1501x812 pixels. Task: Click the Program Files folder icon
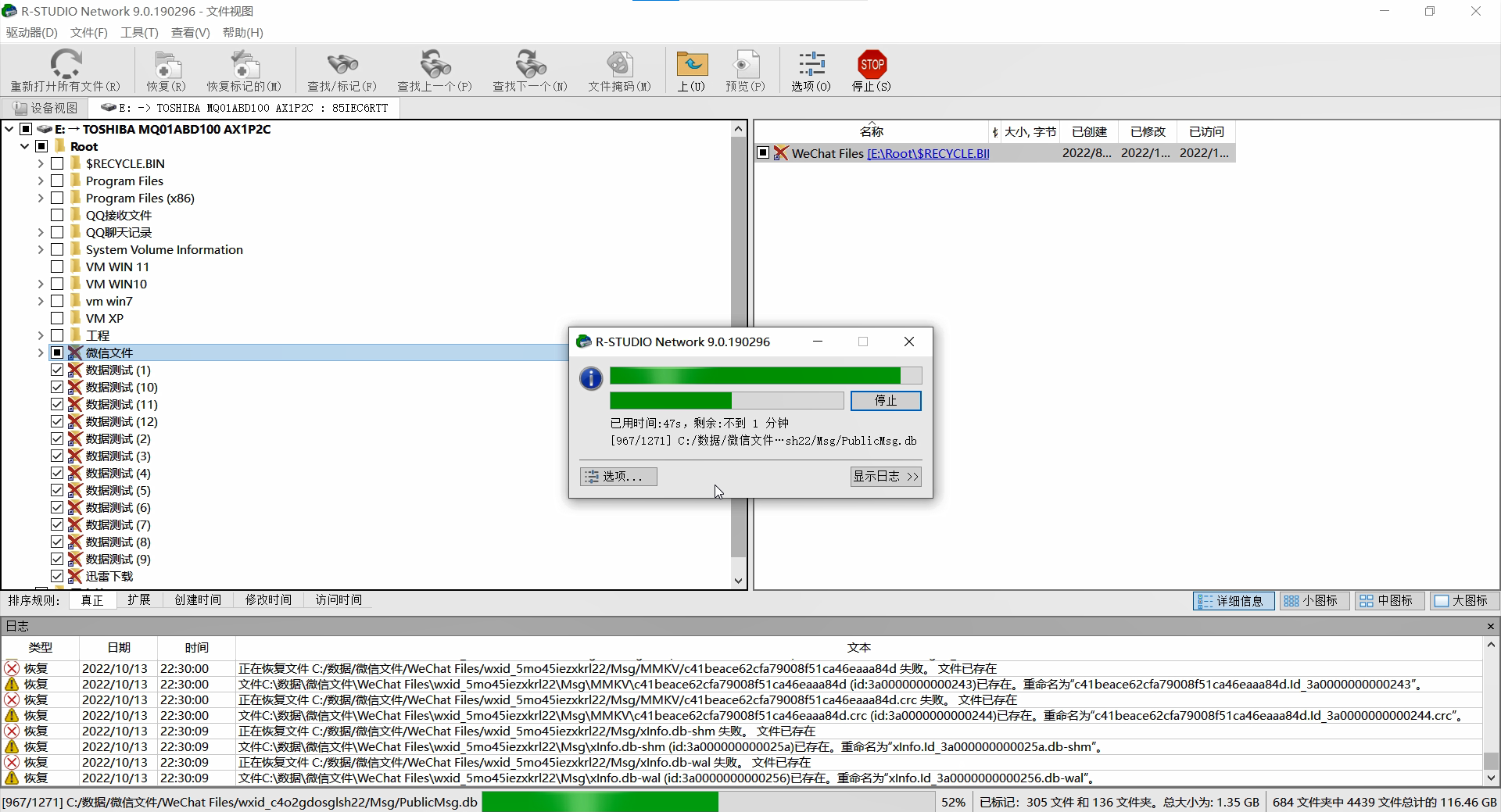(75, 181)
